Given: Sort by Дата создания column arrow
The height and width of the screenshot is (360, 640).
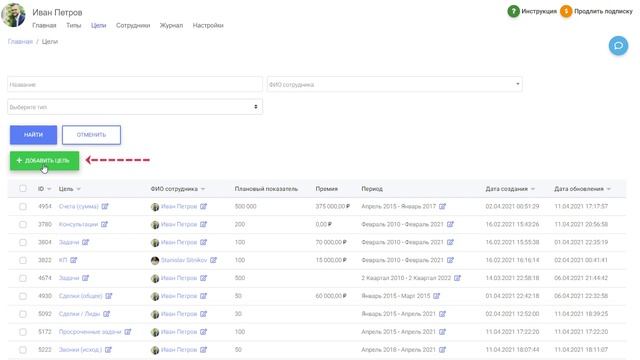Looking at the screenshot, I should point(533,189).
